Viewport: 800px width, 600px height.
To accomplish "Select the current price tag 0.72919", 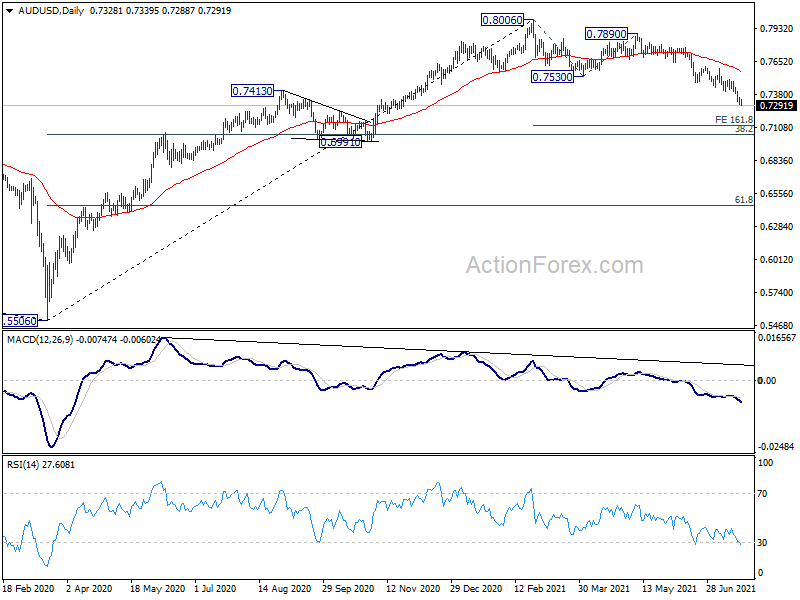I will pos(777,106).
